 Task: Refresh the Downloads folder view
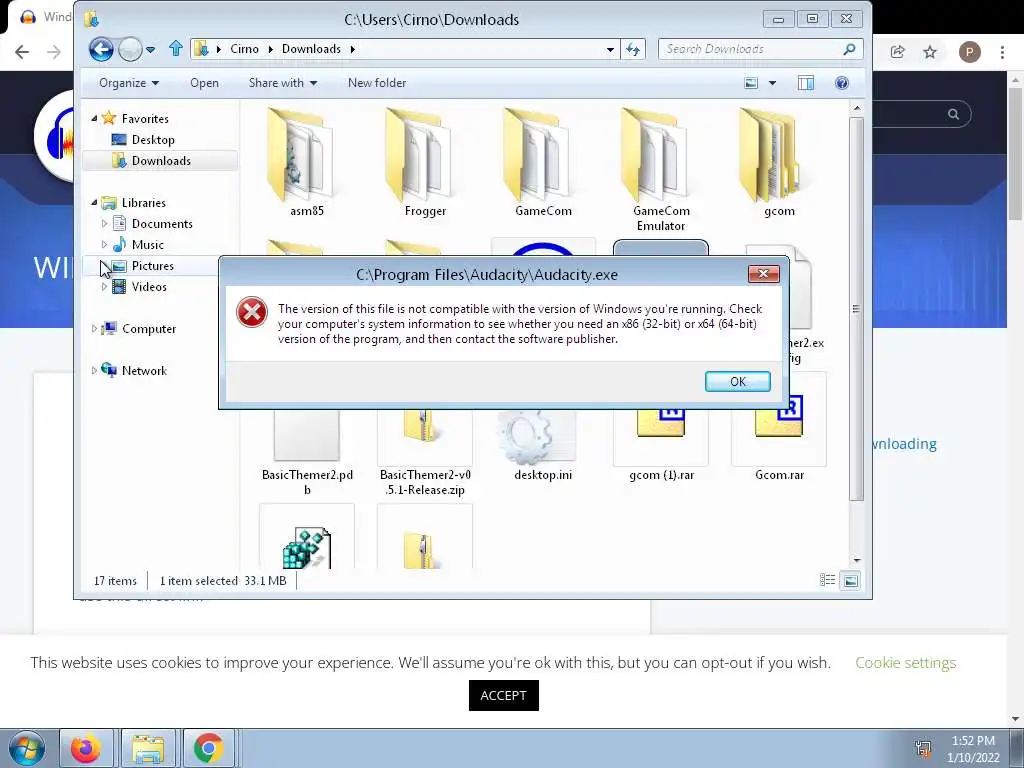(633, 49)
